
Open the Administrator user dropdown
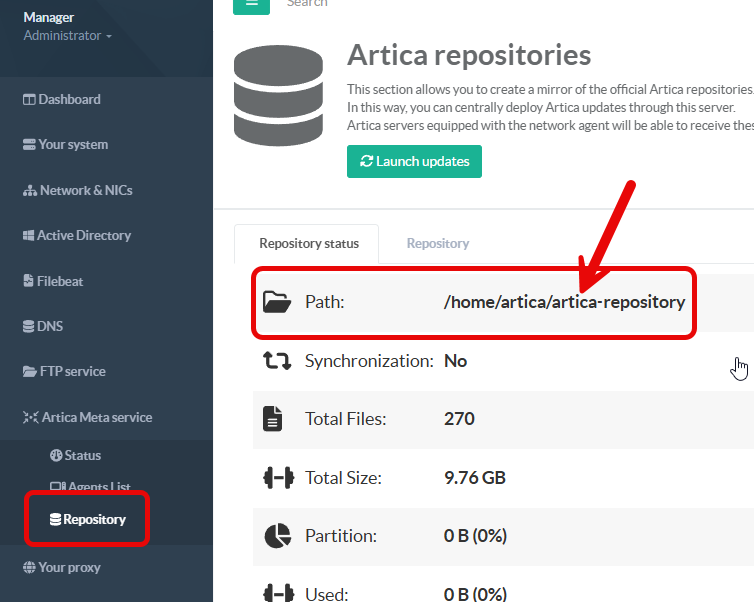(67, 36)
